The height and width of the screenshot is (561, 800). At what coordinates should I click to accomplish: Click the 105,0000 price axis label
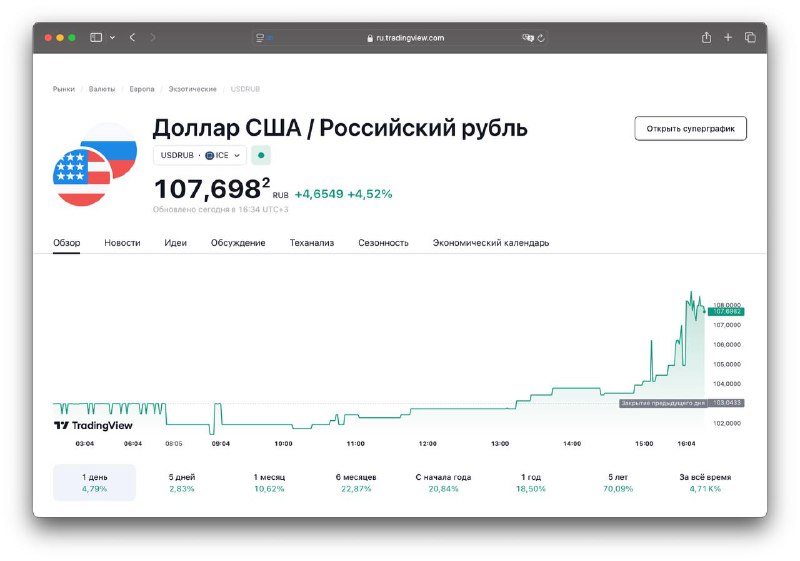727,364
